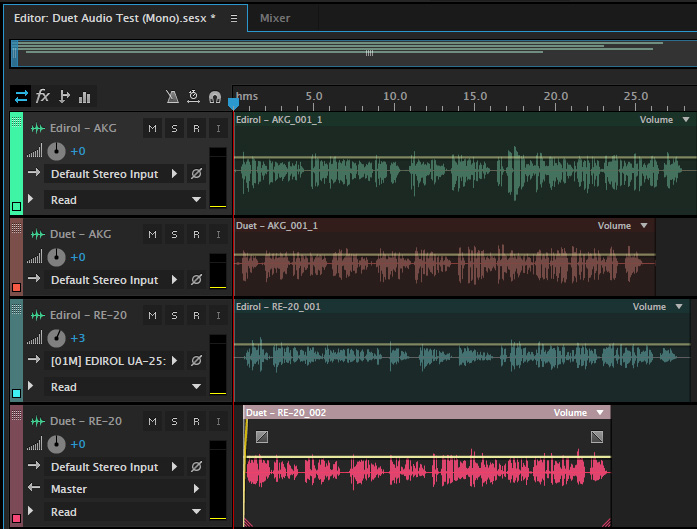Click waveform icon of Edirol – RE-20 track

38,315
